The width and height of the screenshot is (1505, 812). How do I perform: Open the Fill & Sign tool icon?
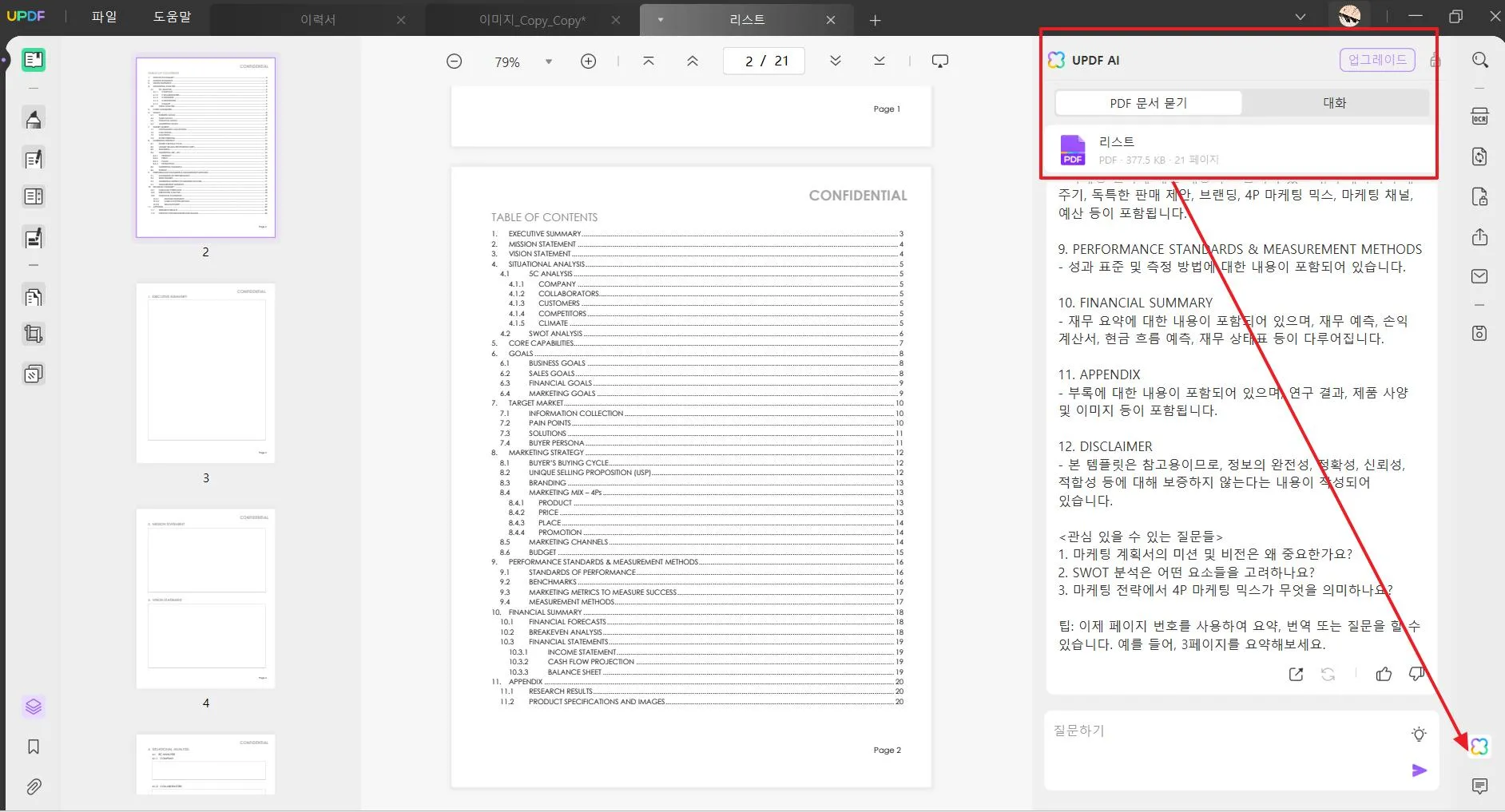point(34,237)
